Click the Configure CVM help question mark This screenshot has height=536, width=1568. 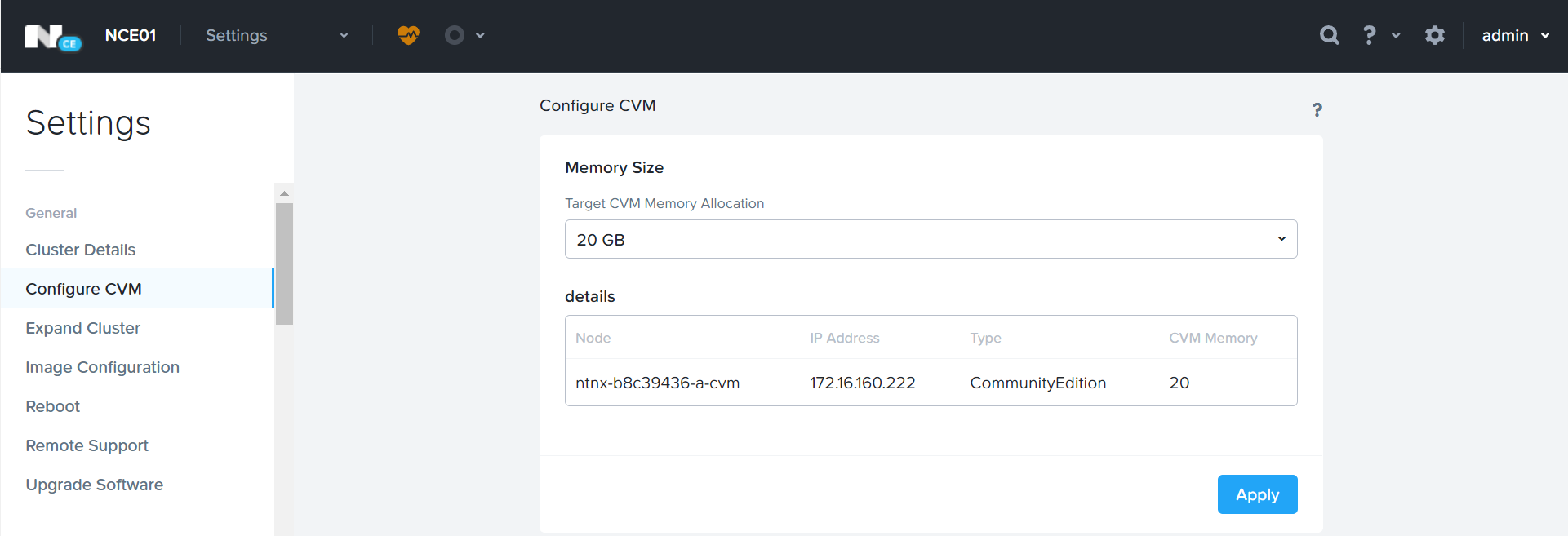tap(1317, 109)
